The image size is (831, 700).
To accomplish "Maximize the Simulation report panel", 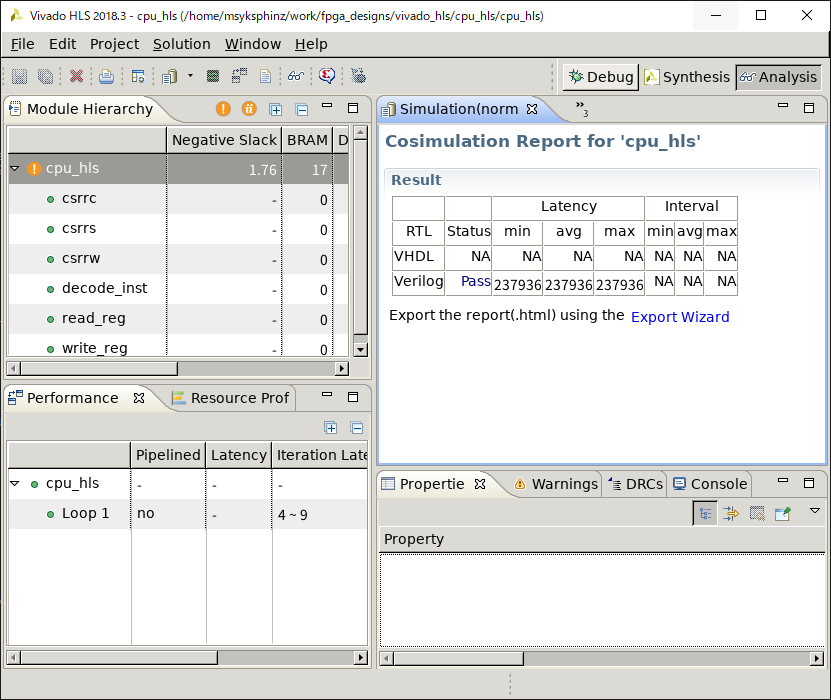I will pos(809,108).
